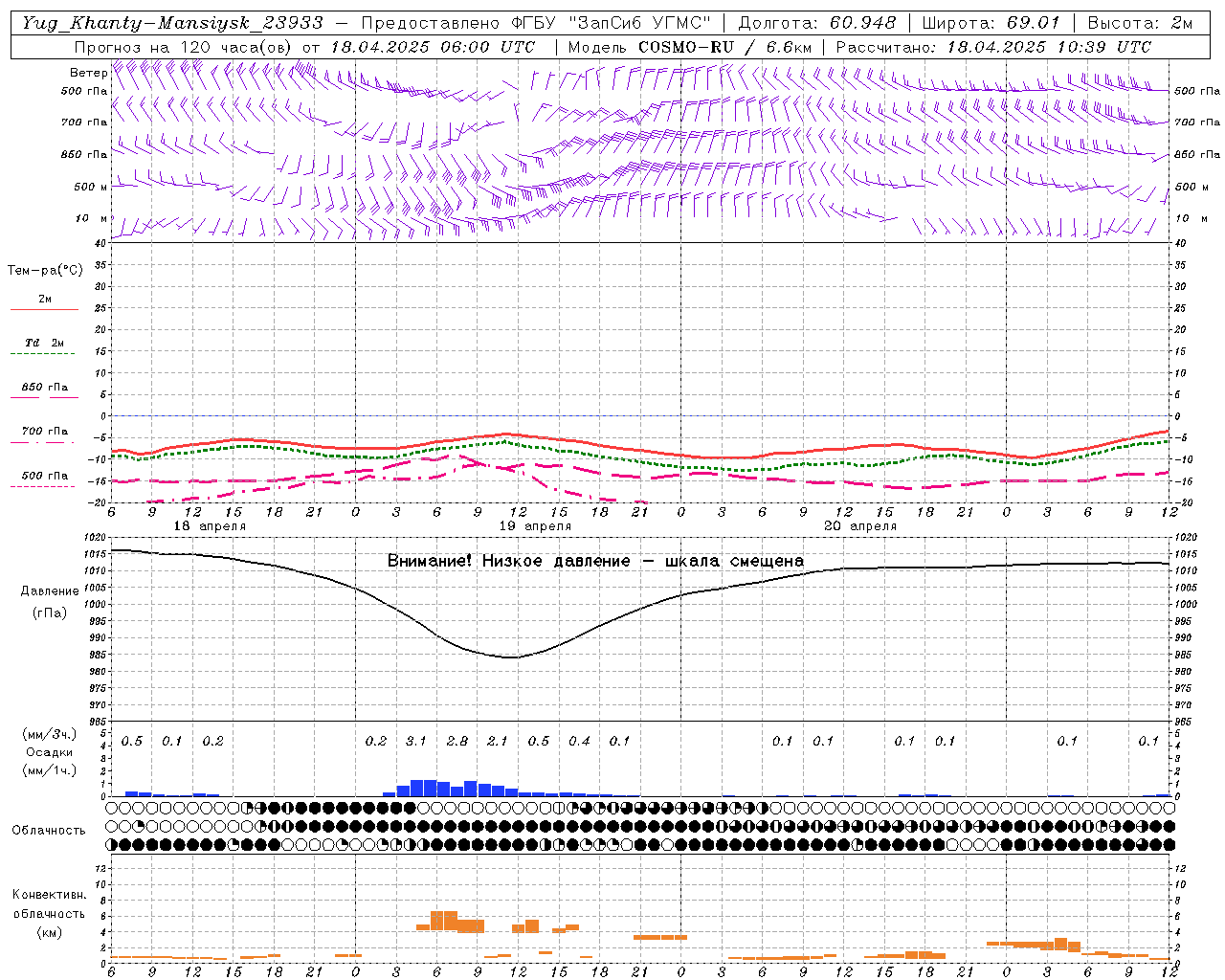
Task: Select the '(мм/3ч.)' units label
Action: [49, 734]
